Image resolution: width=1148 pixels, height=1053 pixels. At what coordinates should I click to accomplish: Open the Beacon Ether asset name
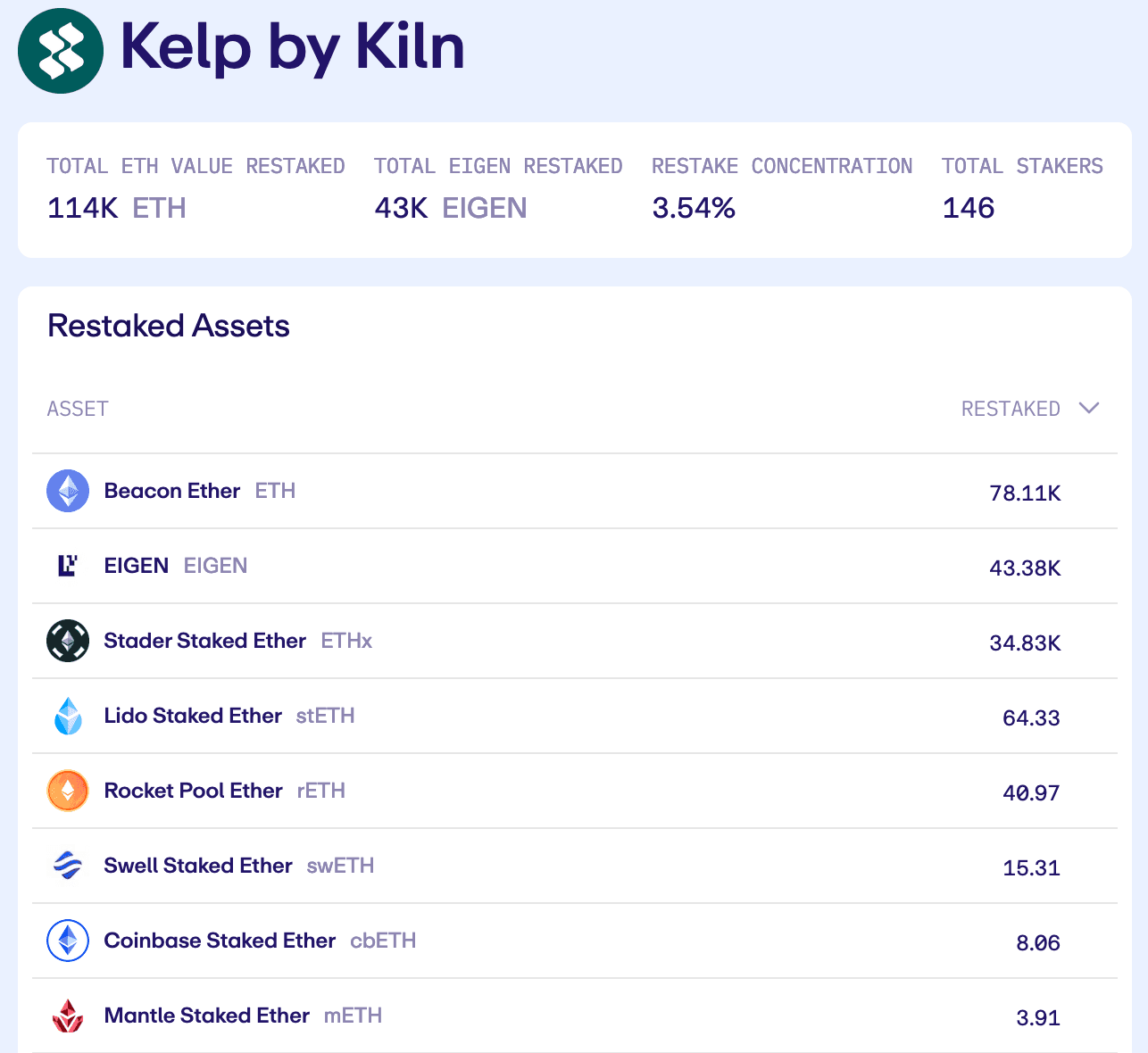[x=171, y=491]
